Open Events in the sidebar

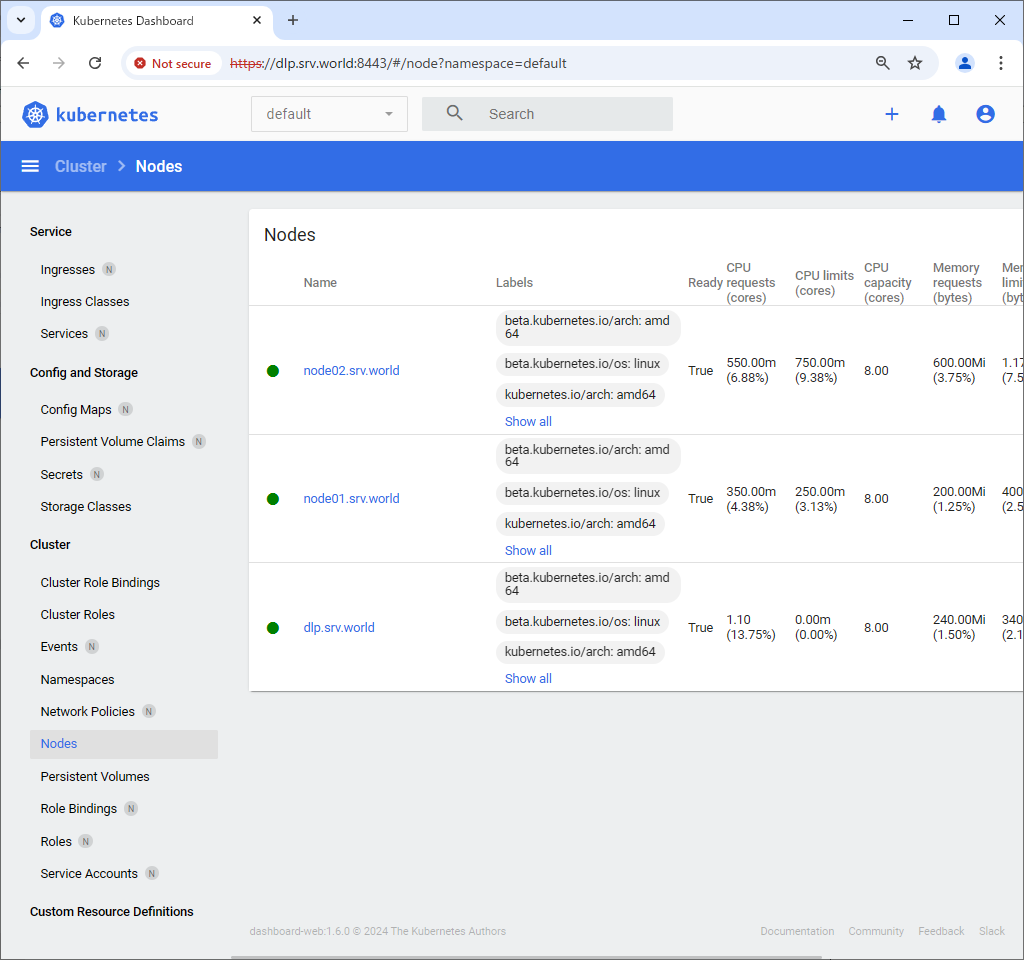(x=59, y=647)
